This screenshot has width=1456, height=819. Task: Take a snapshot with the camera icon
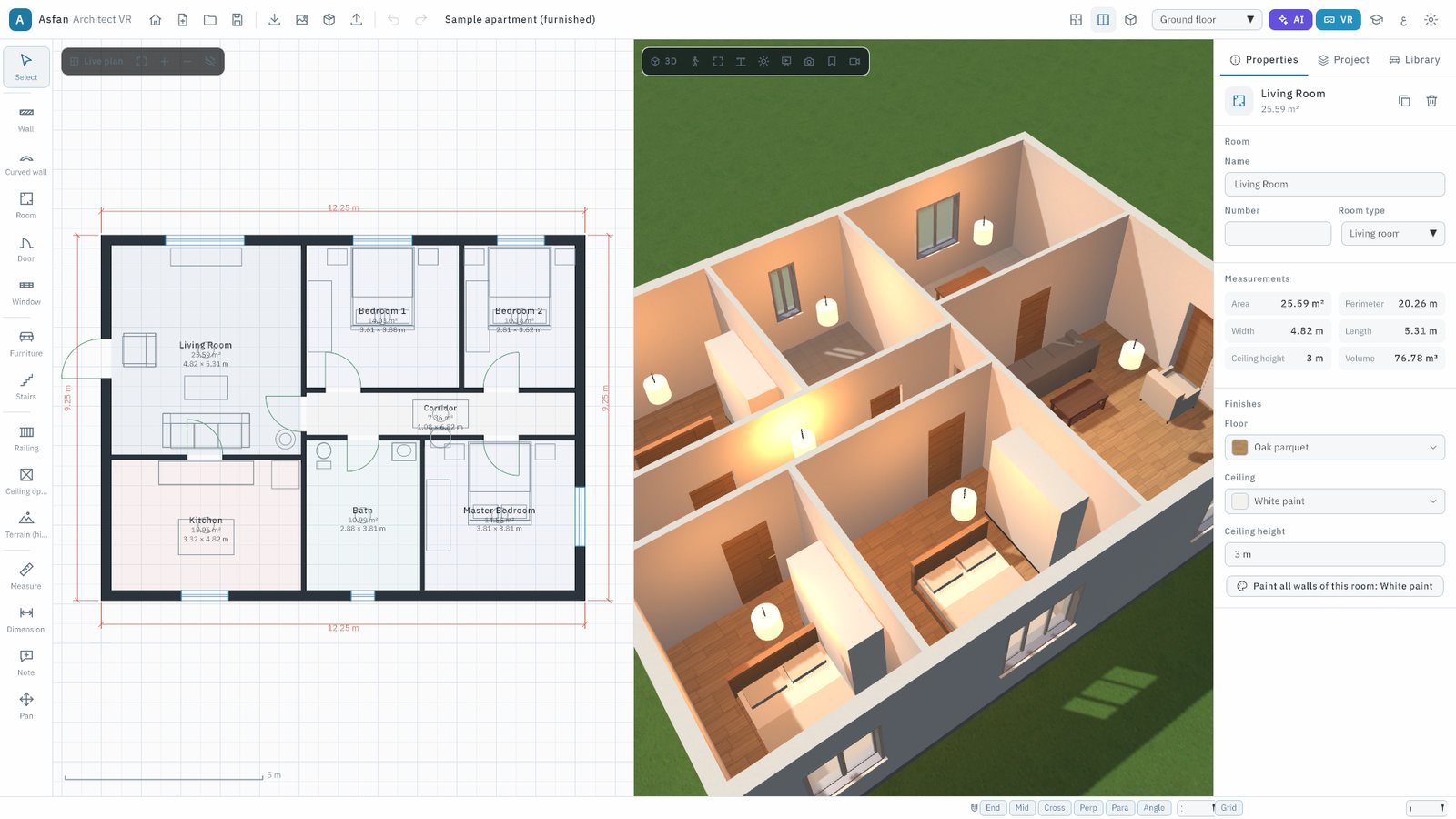[809, 61]
